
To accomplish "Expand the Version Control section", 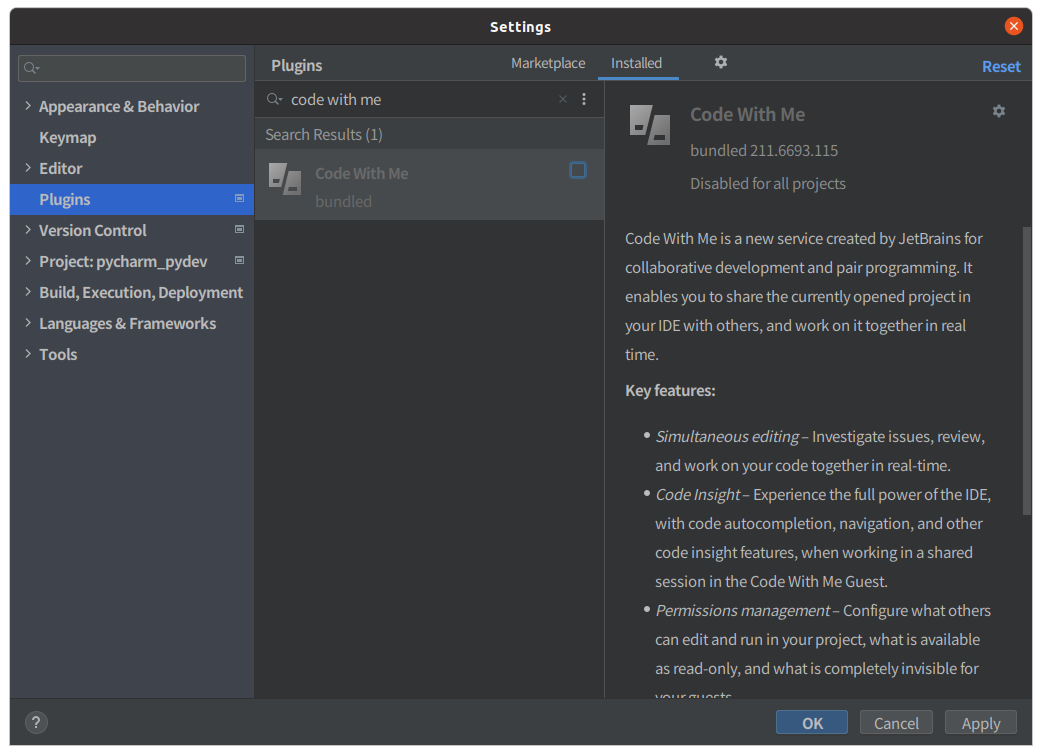I will coord(28,230).
